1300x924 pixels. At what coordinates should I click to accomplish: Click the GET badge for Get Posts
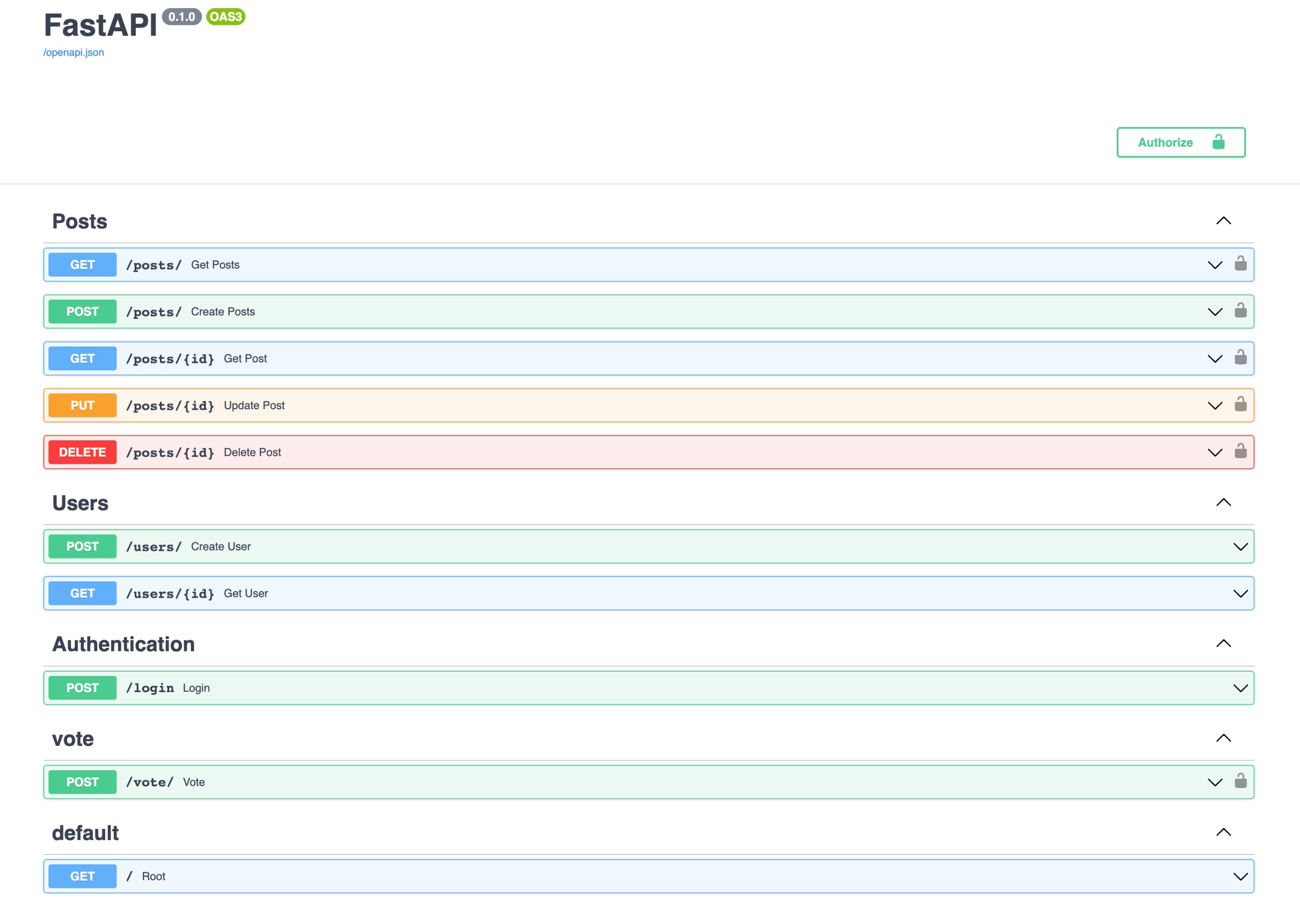point(83,264)
